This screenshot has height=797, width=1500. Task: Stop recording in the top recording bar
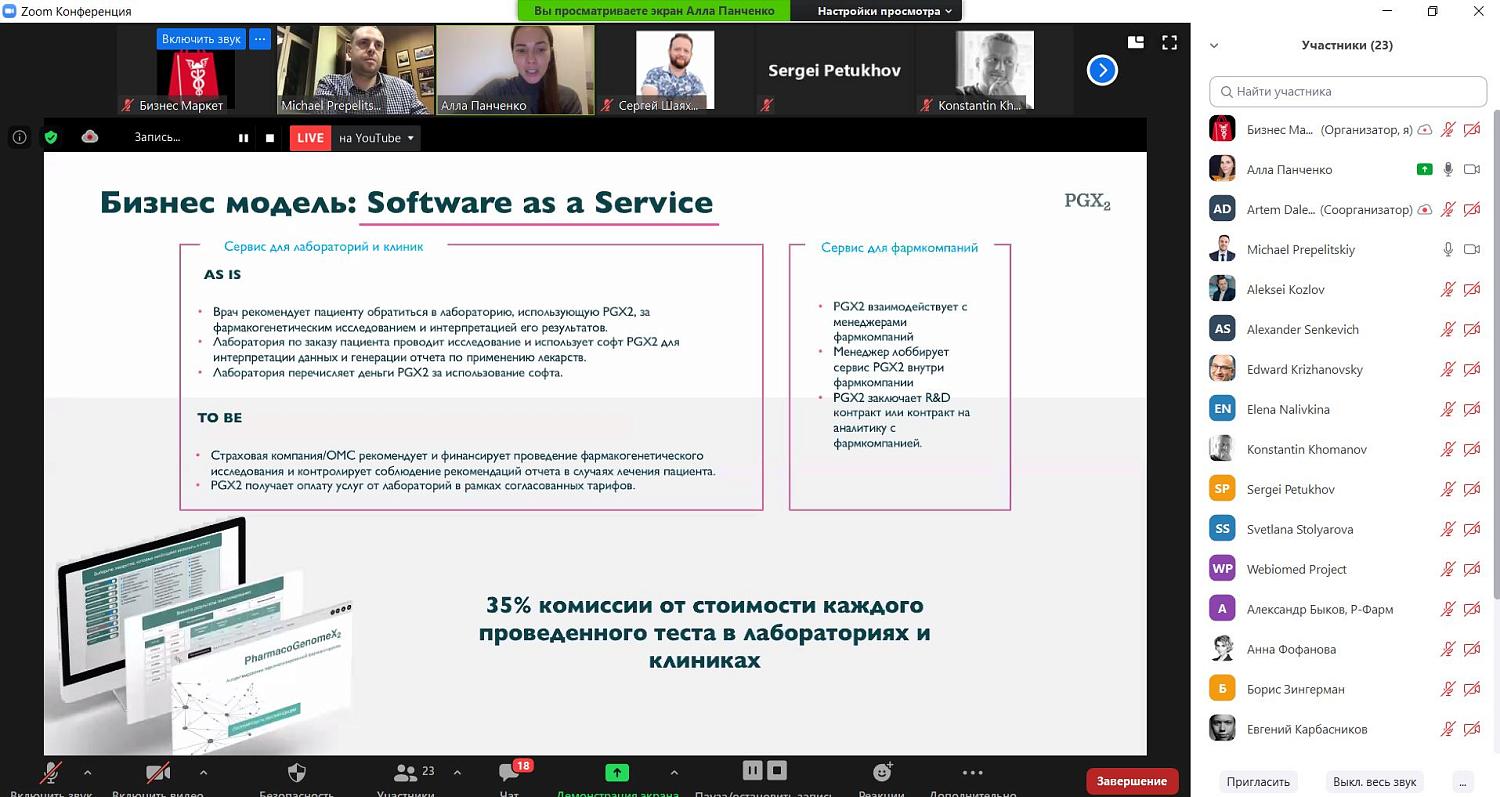(270, 138)
